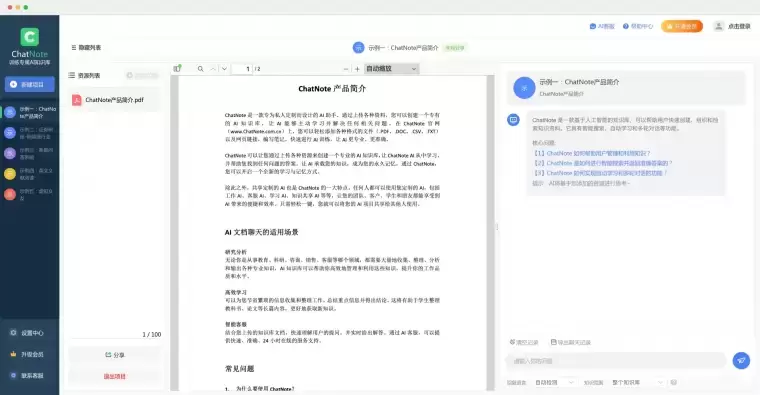Click the AI assistant link in top bar
Image resolution: width=760 pixels, height=395 pixels.
coord(602,26)
